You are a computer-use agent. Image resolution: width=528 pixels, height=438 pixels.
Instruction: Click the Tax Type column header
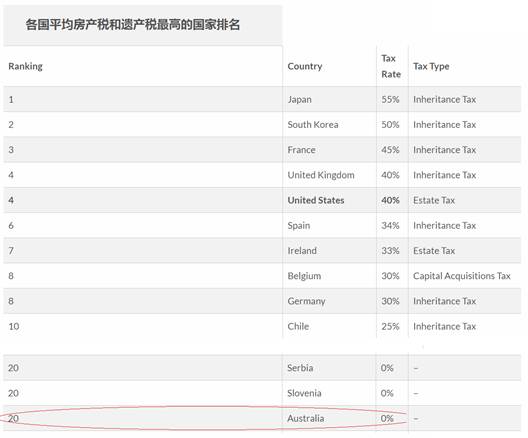pos(431,66)
